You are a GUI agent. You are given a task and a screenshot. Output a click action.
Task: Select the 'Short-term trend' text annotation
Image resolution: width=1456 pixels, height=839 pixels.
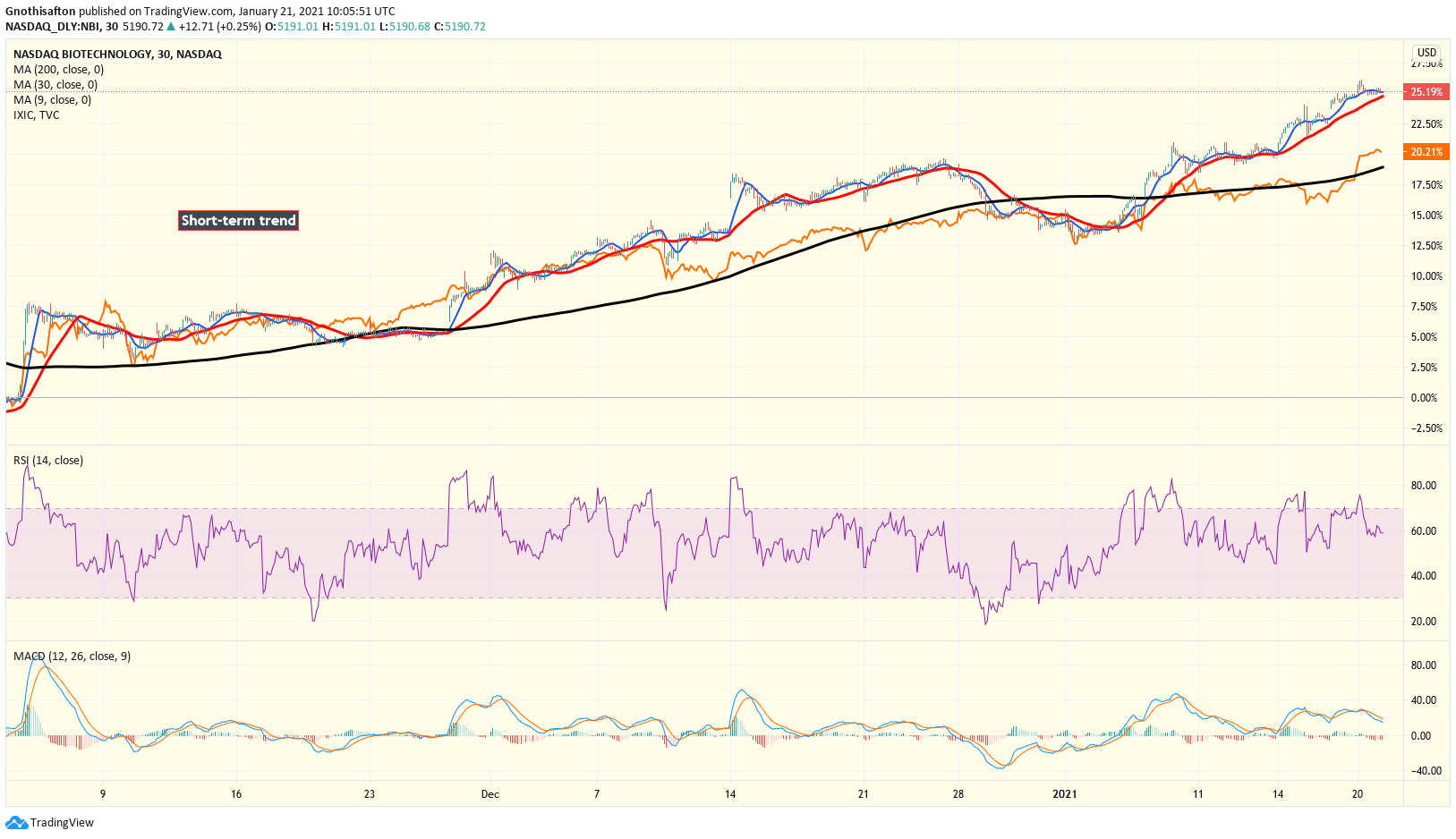[x=238, y=220]
